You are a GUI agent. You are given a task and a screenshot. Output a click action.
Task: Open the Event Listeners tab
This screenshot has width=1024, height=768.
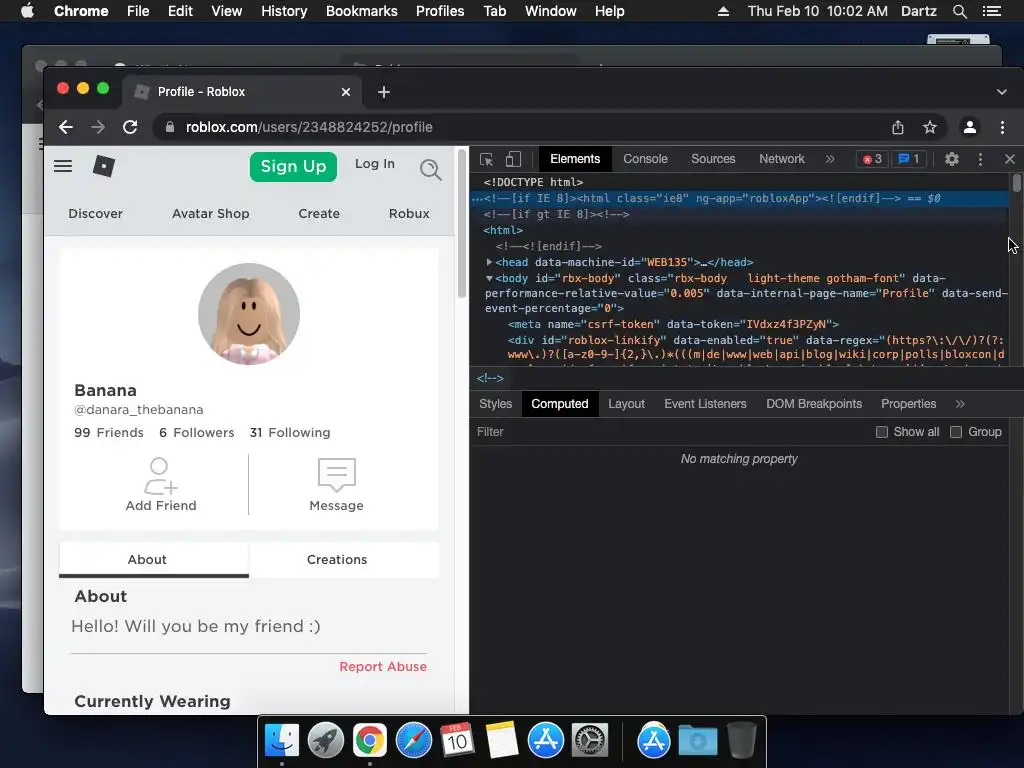pos(705,404)
